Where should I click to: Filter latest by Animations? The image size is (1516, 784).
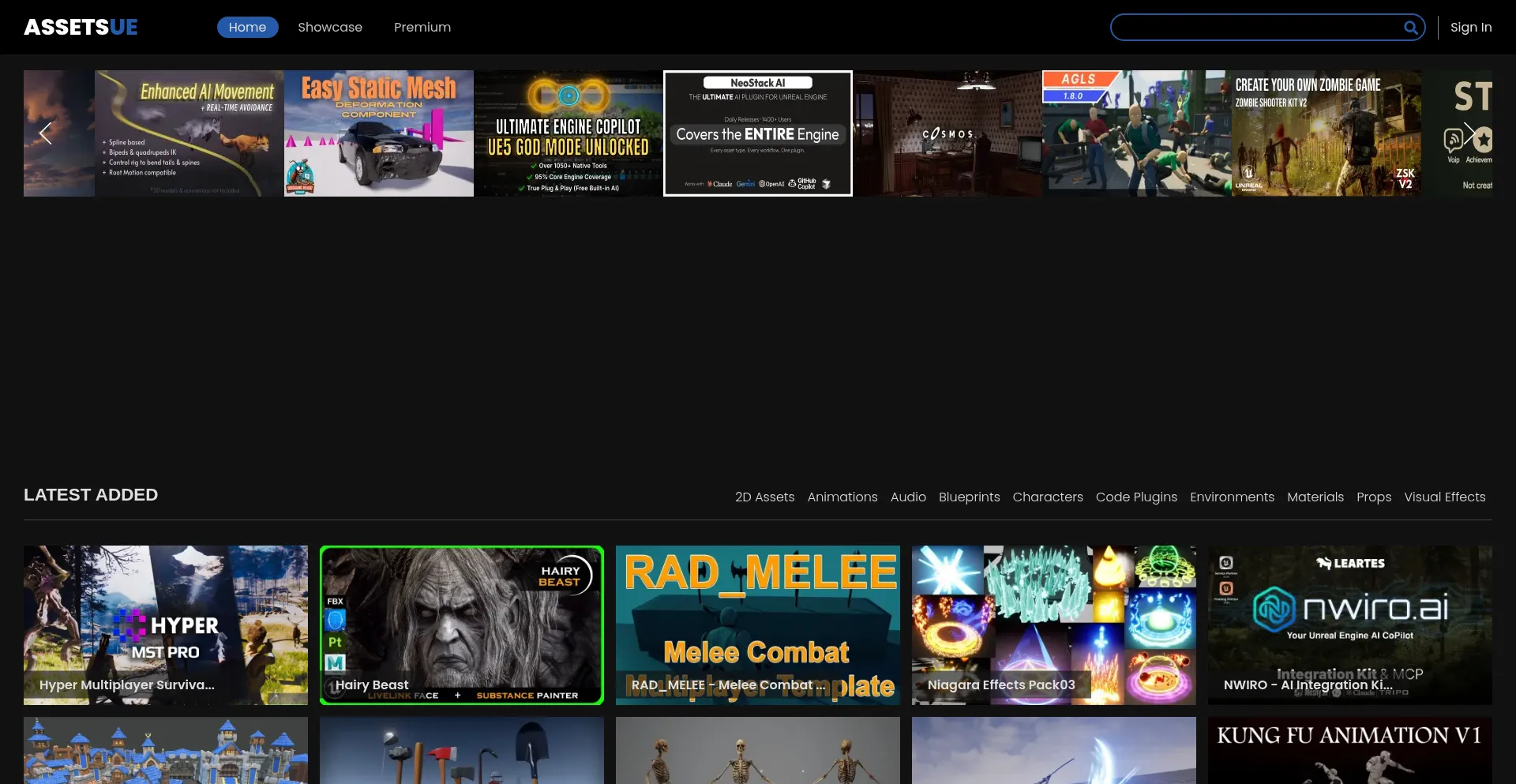click(x=842, y=497)
